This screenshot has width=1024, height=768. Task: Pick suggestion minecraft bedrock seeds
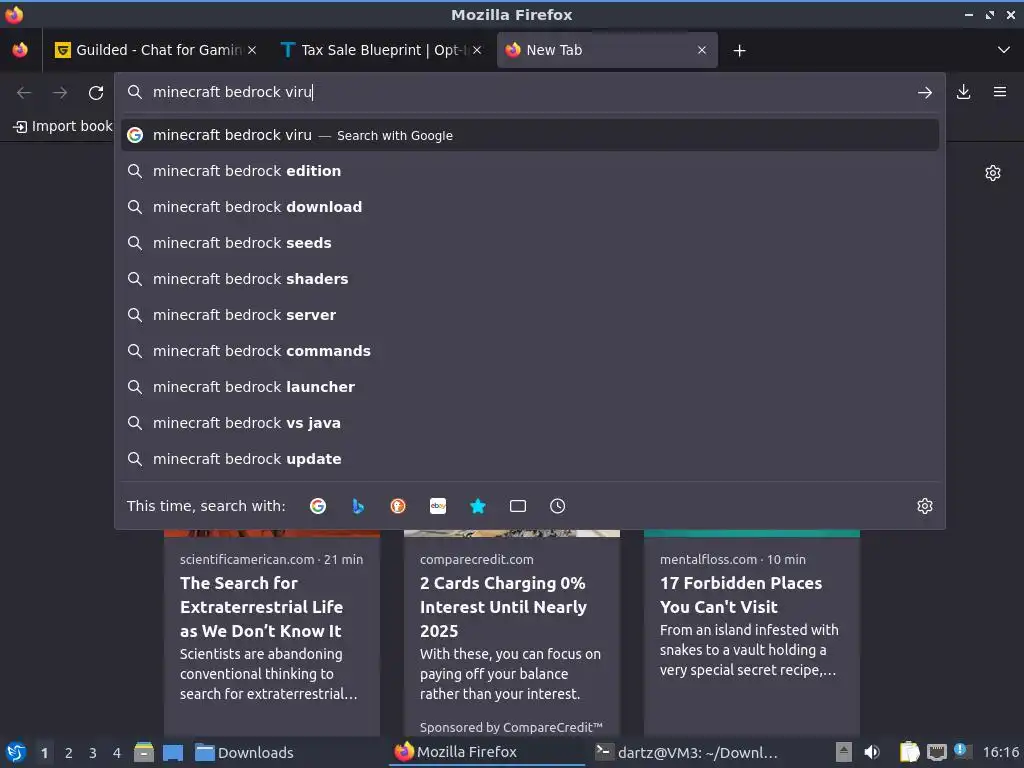point(530,243)
